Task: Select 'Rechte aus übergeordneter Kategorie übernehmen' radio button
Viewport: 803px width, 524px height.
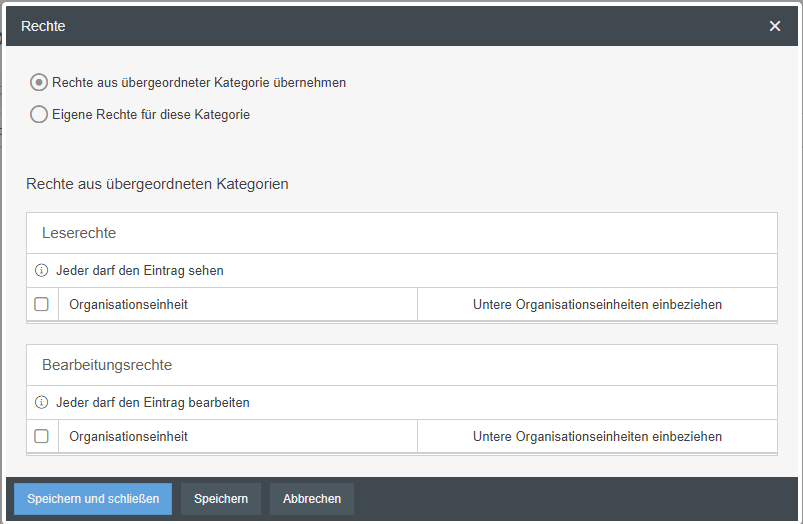Action: (39, 83)
